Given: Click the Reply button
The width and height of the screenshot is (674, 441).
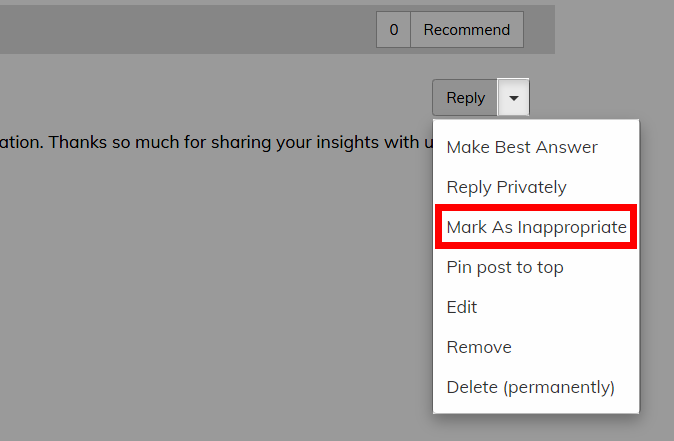Looking at the screenshot, I should pos(465,98).
